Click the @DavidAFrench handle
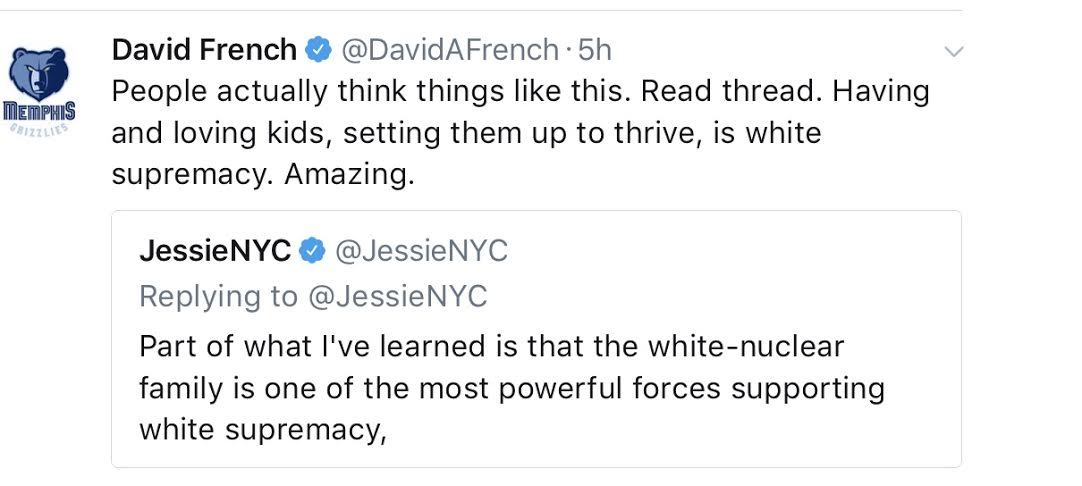 [x=450, y=49]
